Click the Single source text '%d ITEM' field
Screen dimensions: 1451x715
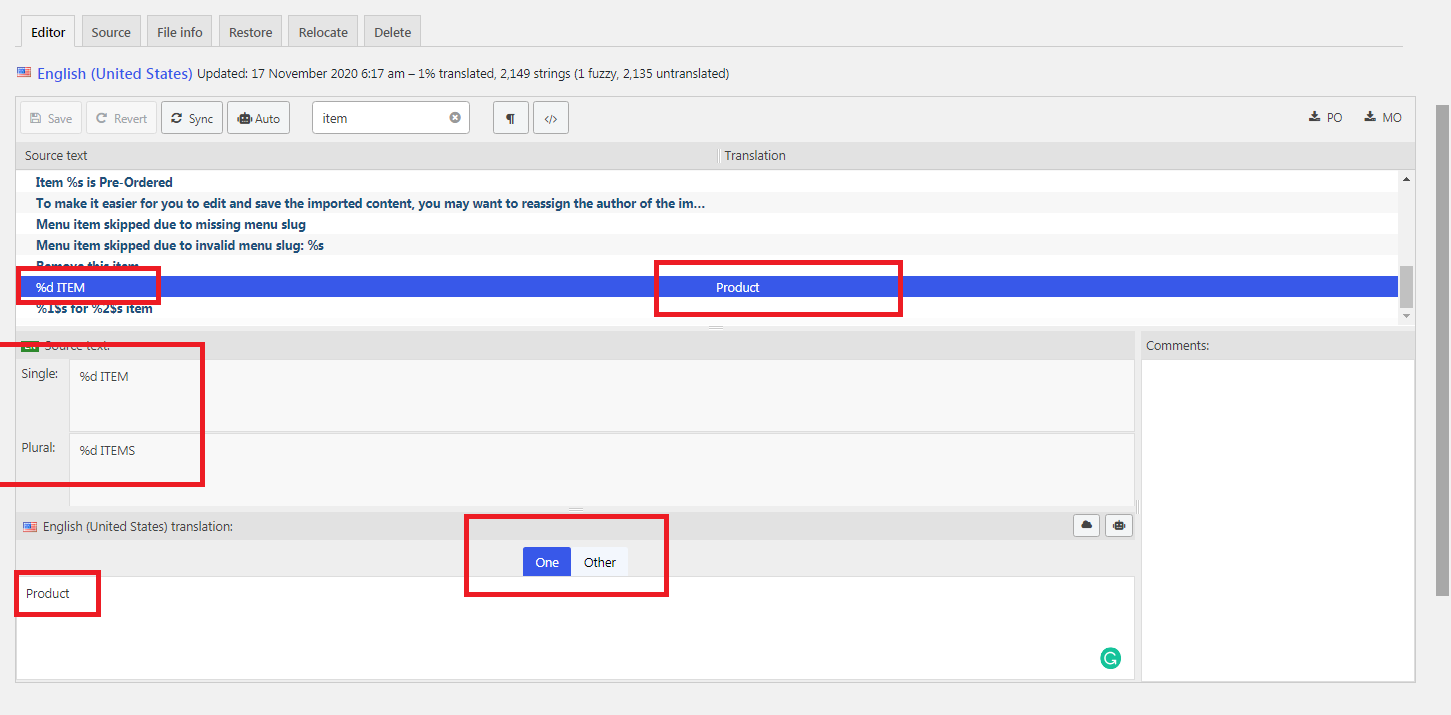602,395
